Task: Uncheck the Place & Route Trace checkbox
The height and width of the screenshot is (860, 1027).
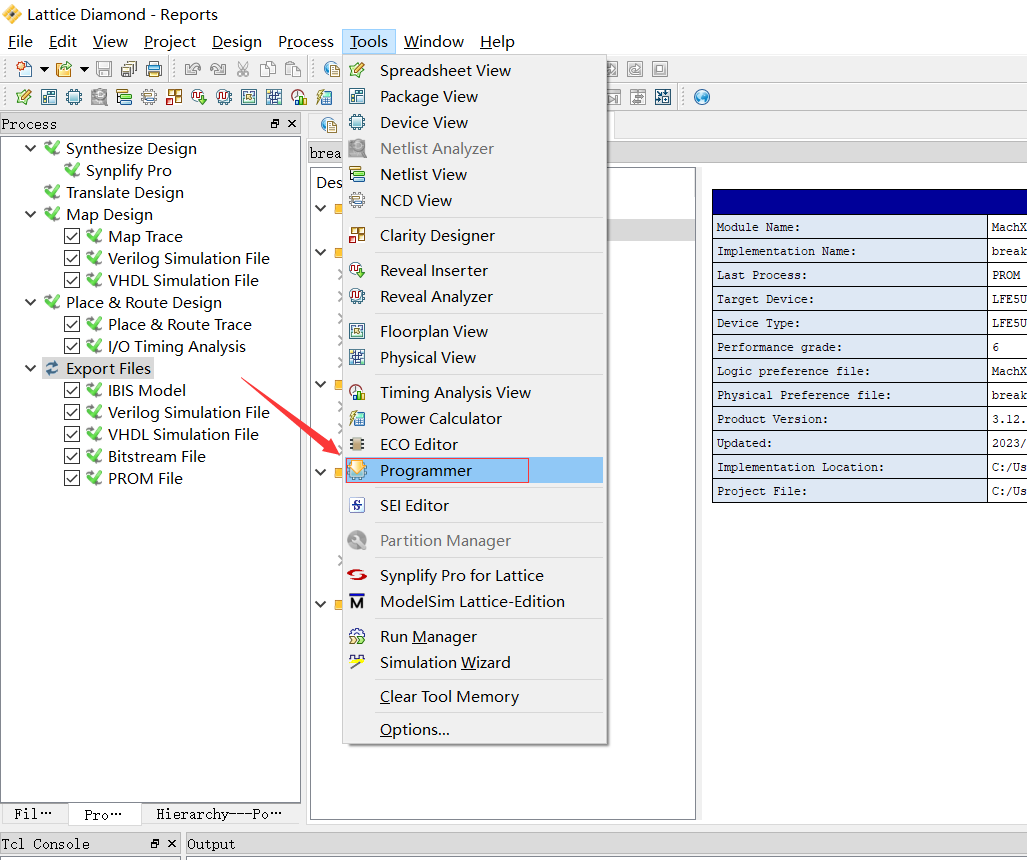Action: coord(72,325)
